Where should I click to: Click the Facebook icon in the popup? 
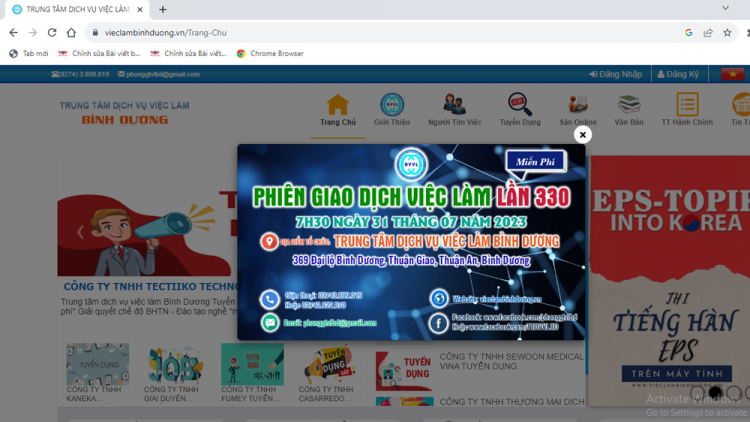(438, 323)
